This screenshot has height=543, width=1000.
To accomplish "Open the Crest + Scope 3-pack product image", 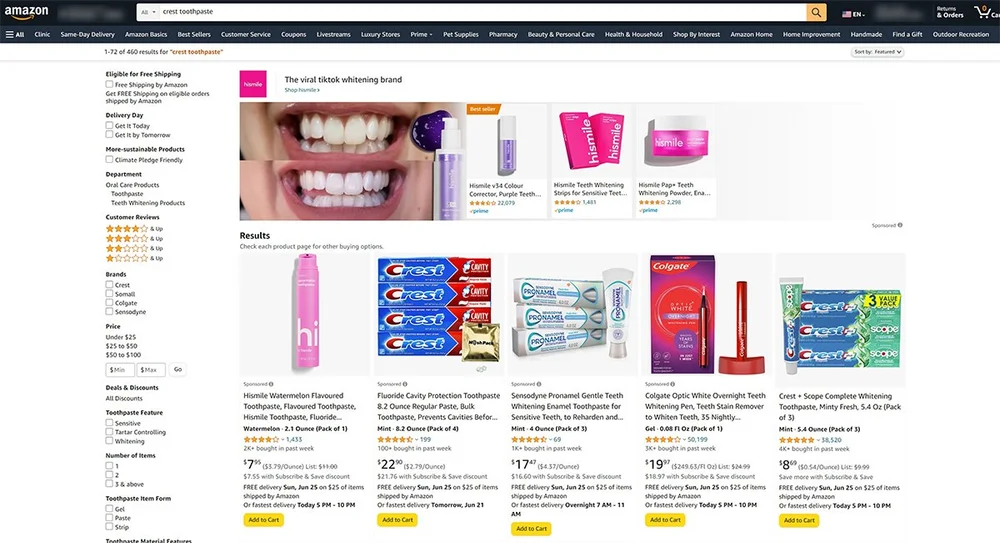I will point(840,320).
